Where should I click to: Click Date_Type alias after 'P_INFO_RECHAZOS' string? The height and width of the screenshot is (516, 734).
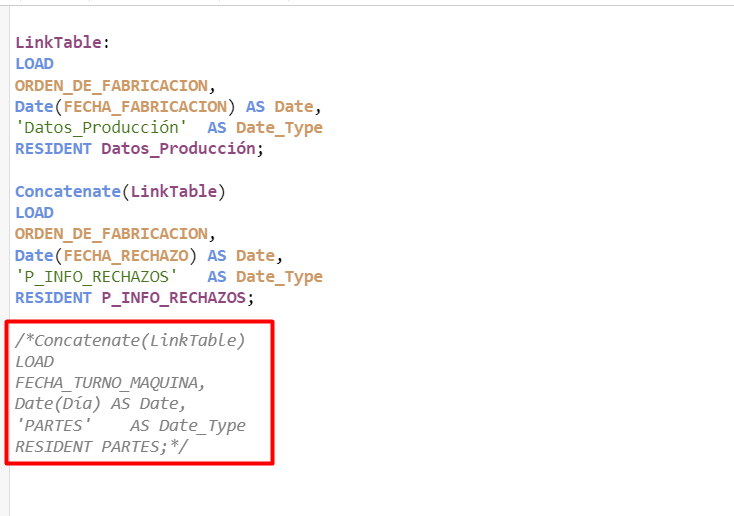click(x=279, y=276)
